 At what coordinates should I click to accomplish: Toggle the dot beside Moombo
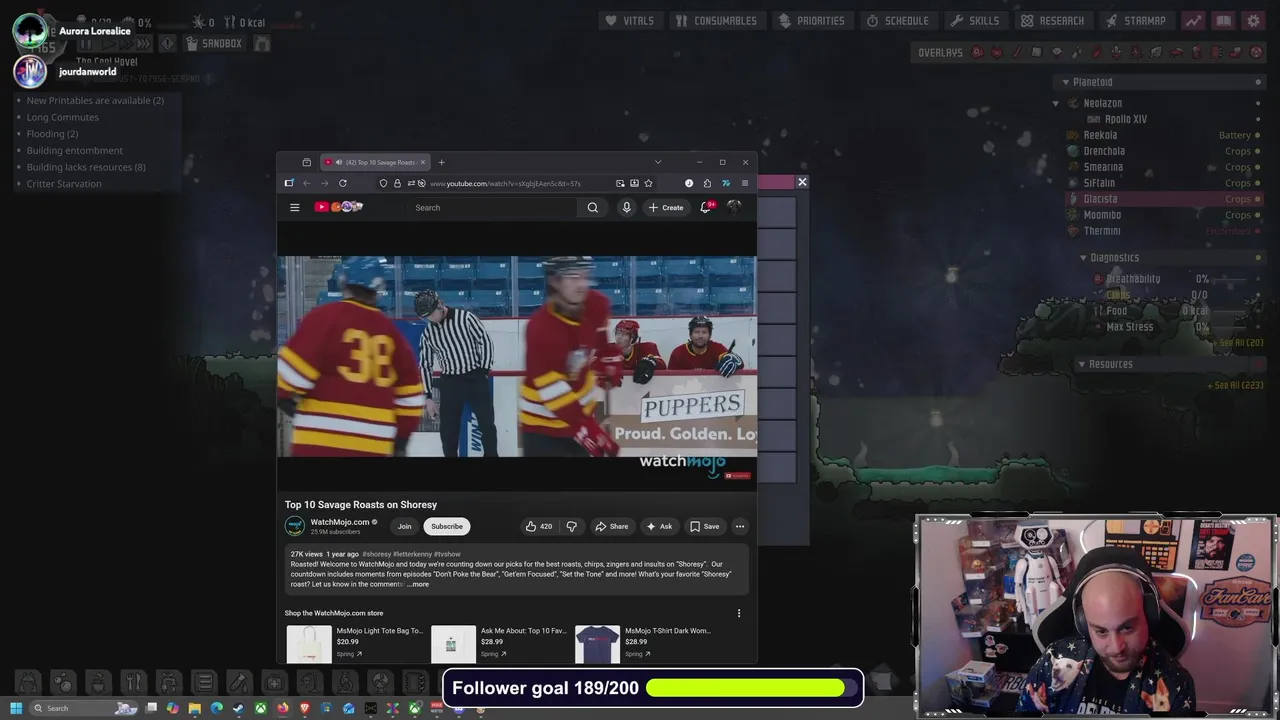point(1259,215)
